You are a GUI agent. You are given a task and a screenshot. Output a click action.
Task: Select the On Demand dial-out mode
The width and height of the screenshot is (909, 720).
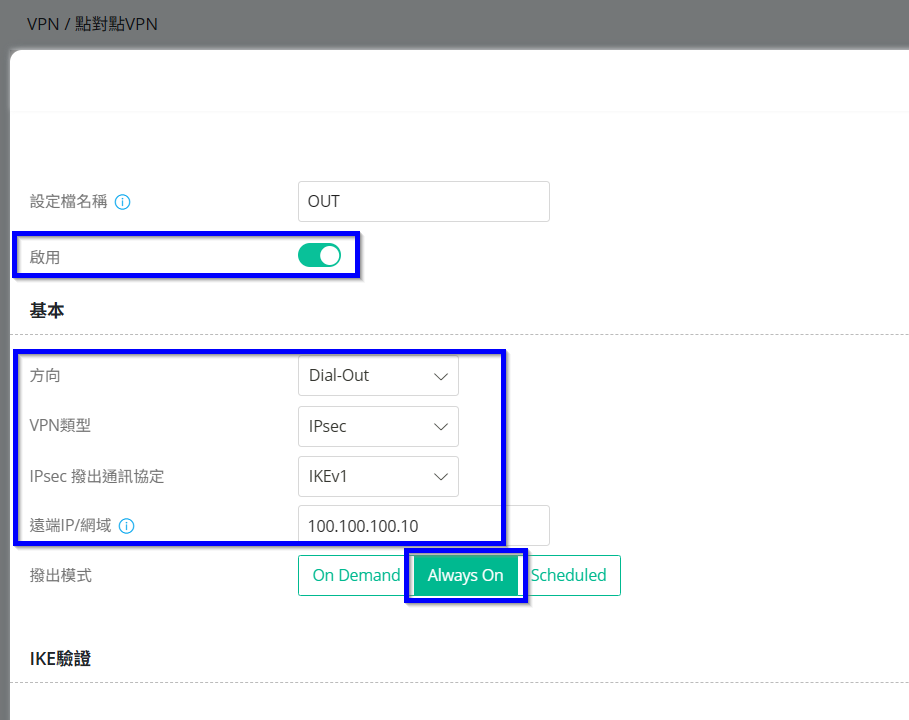point(356,576)
